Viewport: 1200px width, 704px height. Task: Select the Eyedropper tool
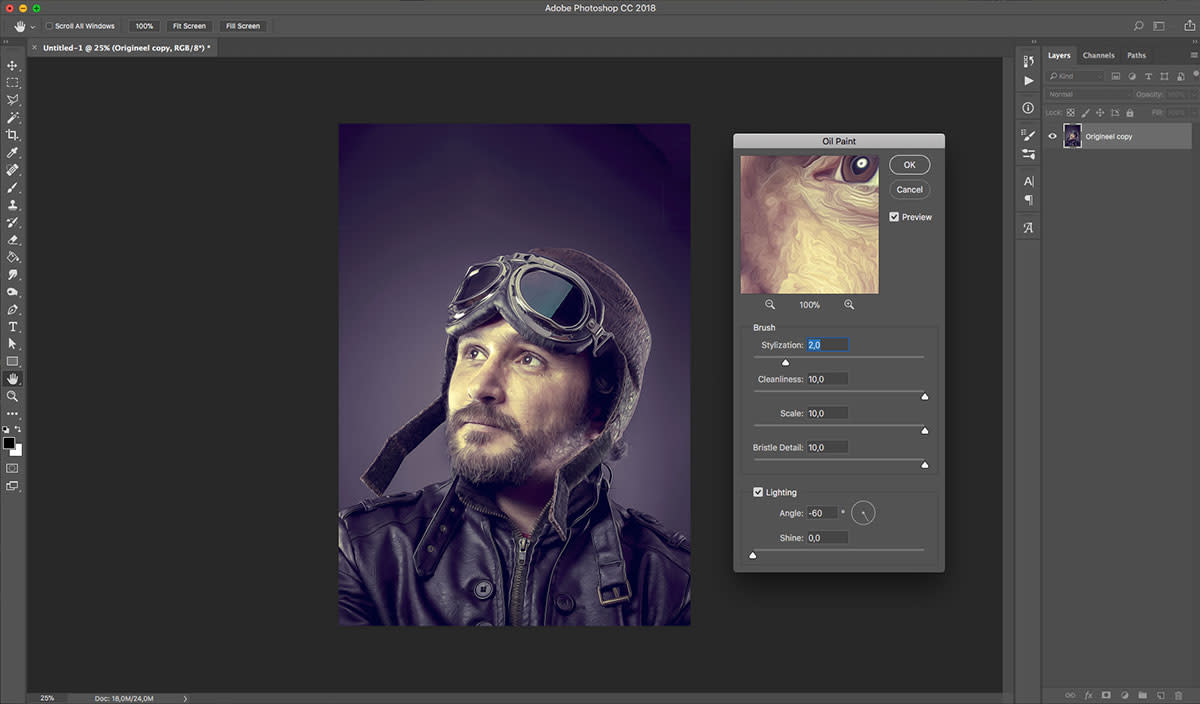[x=13, y=153]
